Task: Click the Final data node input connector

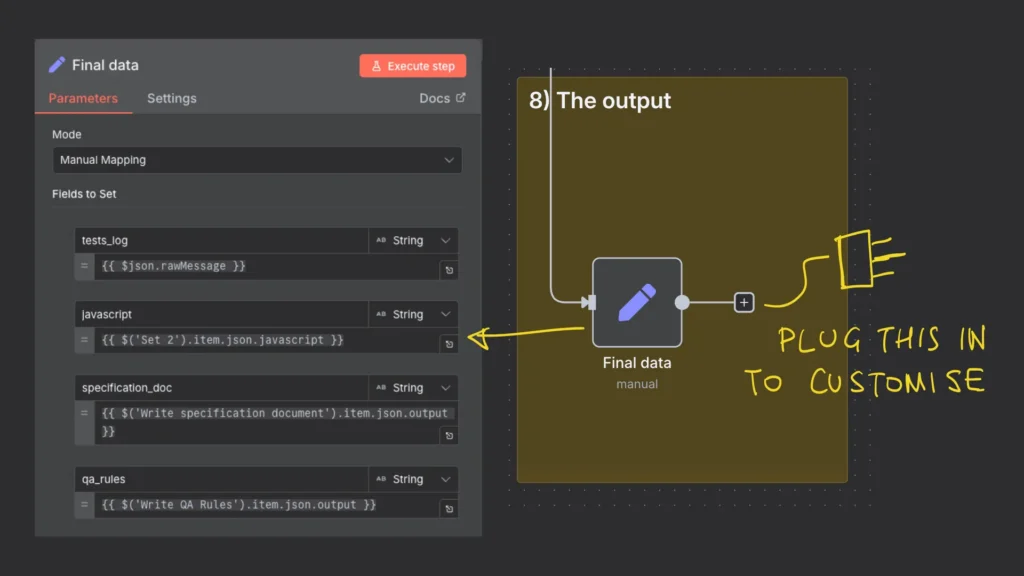Action: tap(590, 302)
